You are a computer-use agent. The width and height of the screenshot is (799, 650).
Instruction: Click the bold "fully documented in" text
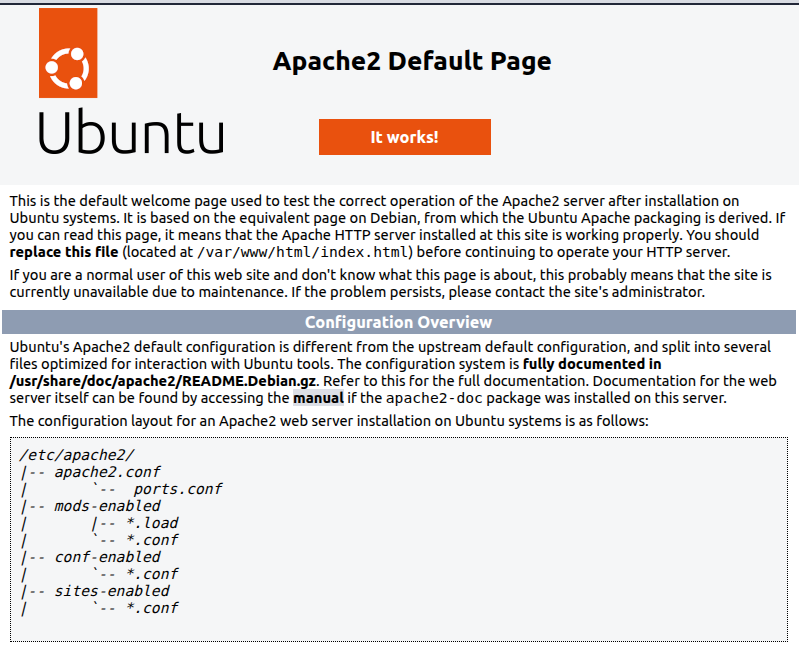pos(591,364)
